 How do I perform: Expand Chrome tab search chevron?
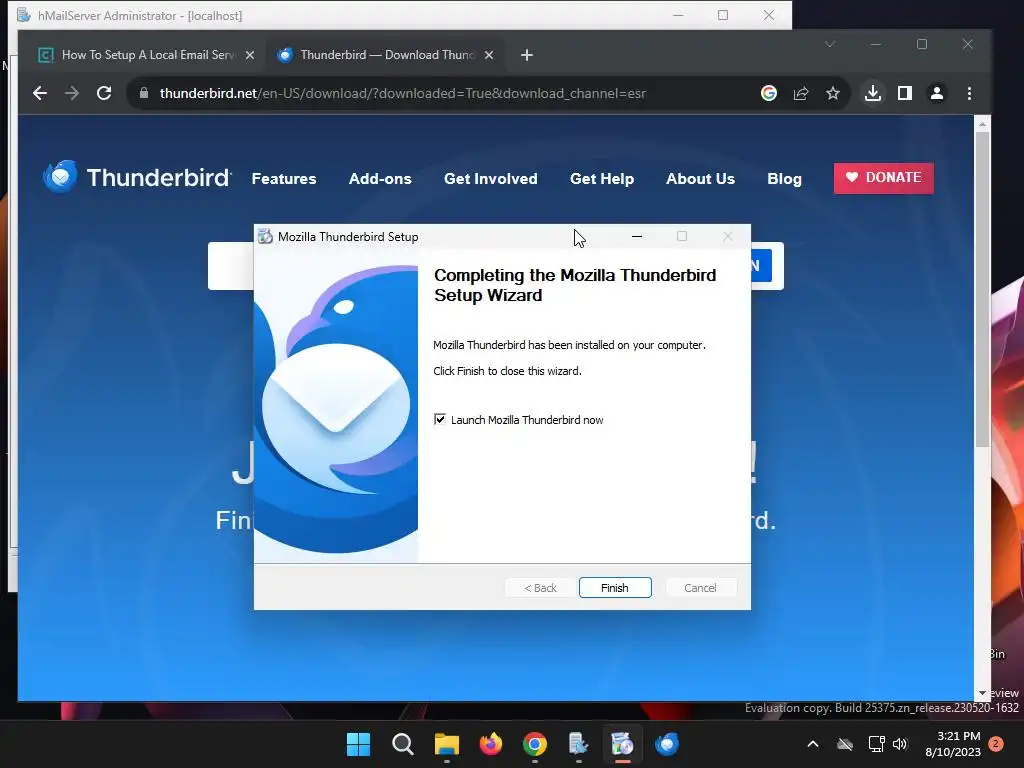pos(829,44)
